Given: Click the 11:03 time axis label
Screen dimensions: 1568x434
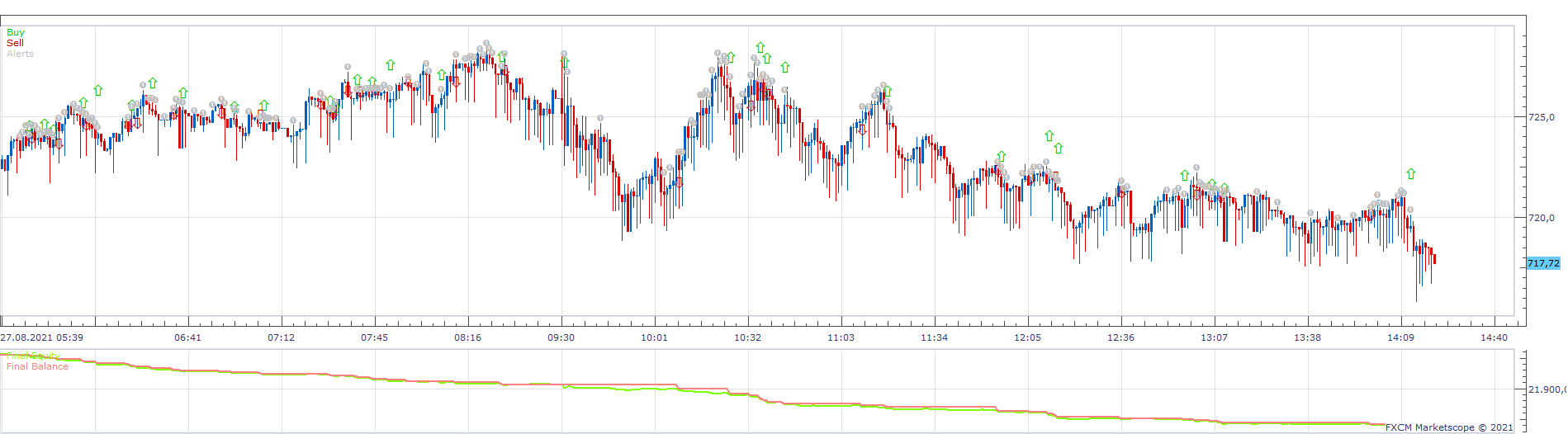Looking at the screenshot, I should pos(841,337).
